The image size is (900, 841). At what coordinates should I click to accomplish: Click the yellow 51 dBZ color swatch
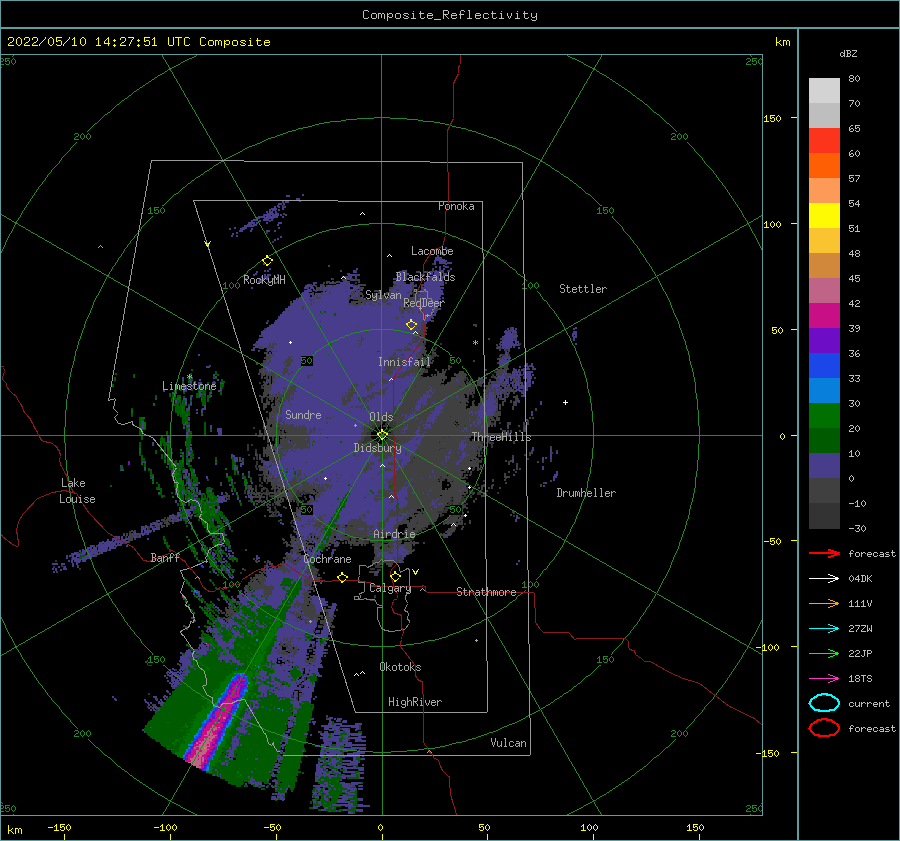pyautogui.click(x=824, y=215)
